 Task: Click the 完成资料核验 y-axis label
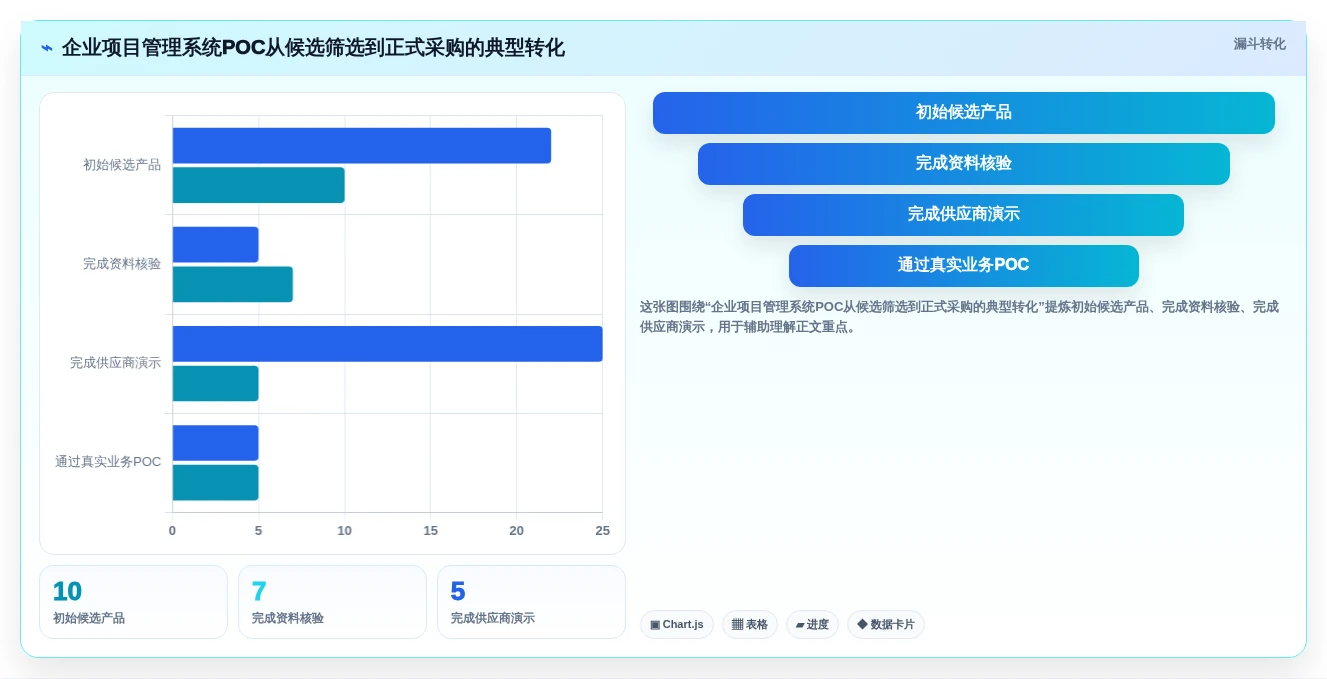coord(122,264)
